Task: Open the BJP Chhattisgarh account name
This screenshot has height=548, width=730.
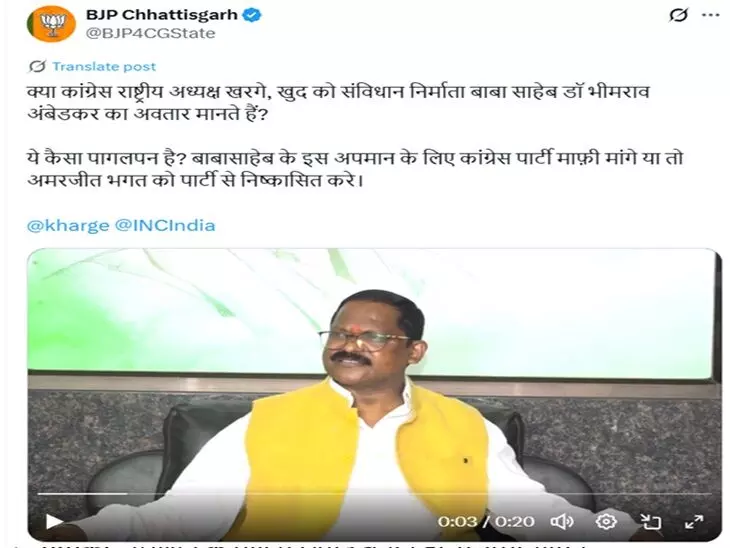Action: click(162, 15)
